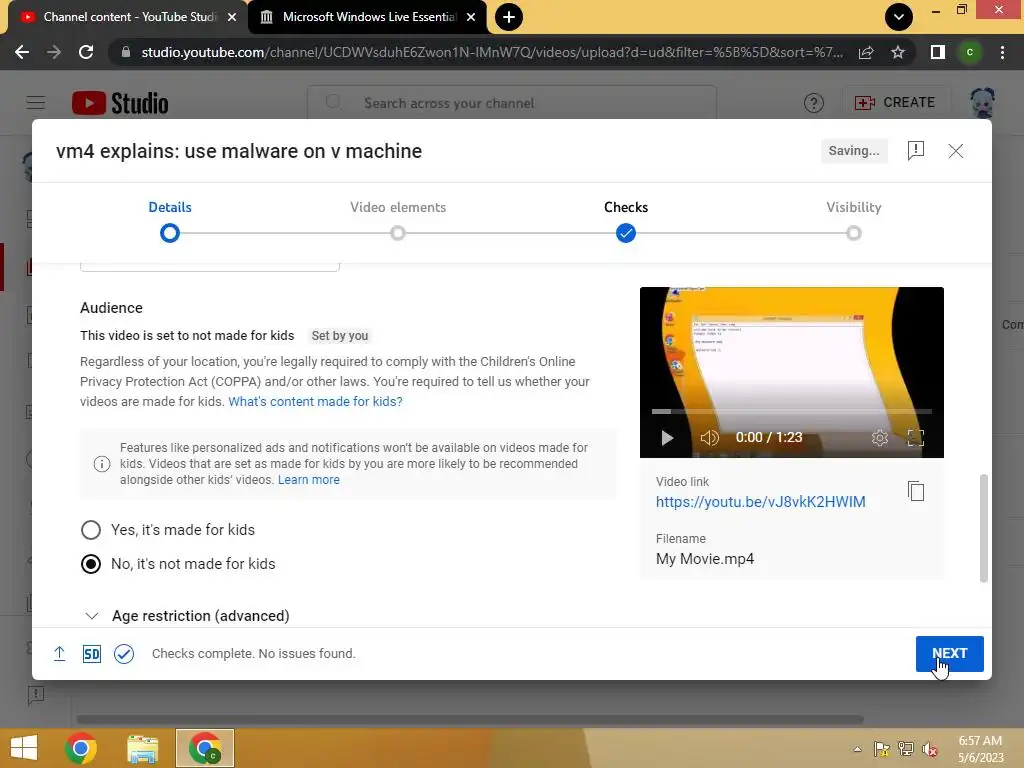Close the upload dialog with the X
1024x768 pixels.
(955, 151)
